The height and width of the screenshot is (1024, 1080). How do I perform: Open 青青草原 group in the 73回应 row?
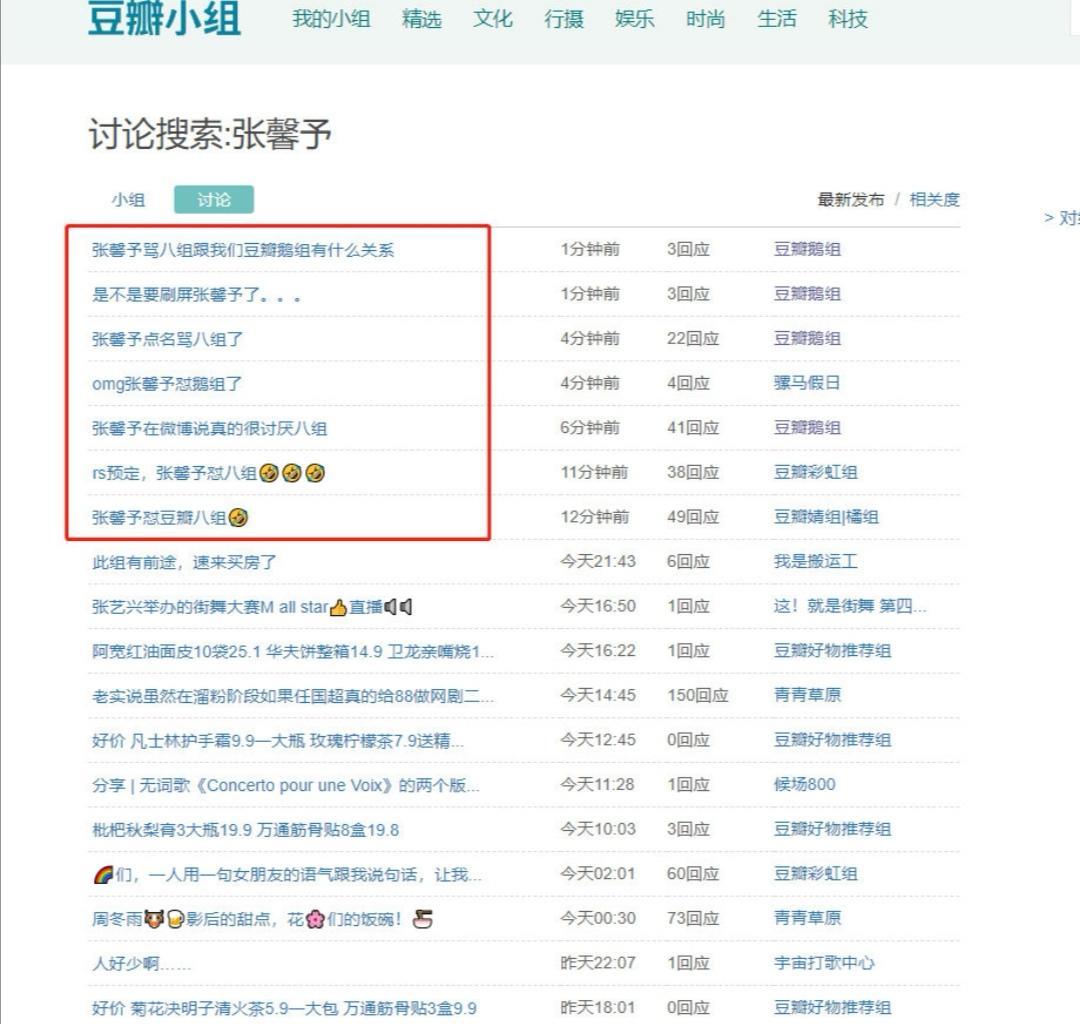coord(807,918)
